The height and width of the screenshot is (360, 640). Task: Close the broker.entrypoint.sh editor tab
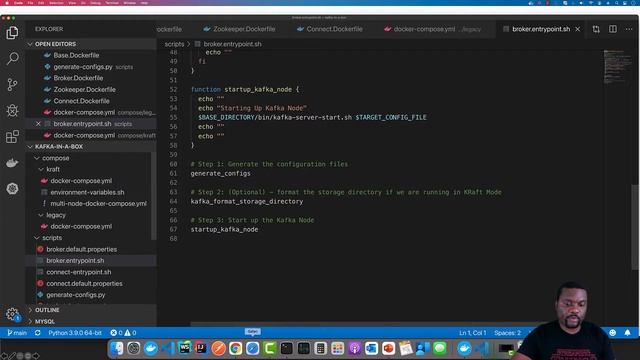(578, 29)
